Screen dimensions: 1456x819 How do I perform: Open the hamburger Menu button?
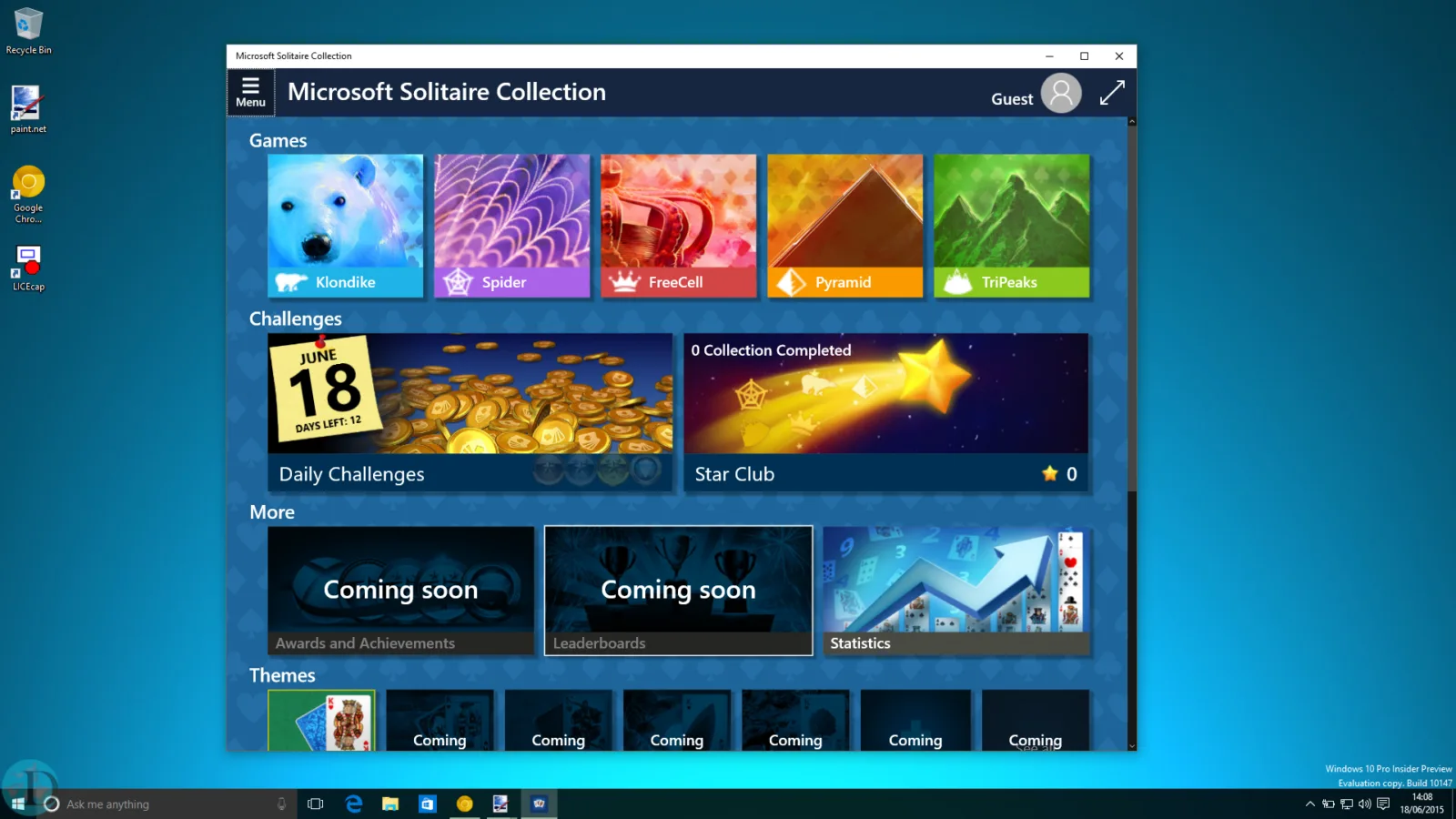250,92
